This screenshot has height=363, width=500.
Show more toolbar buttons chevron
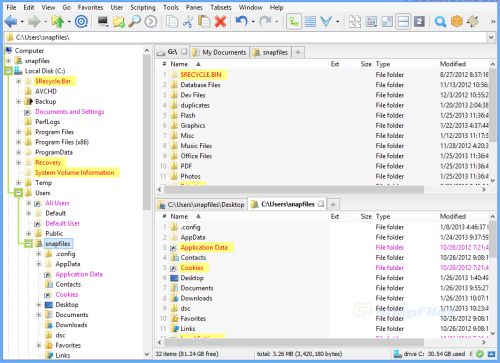(493, 22)
